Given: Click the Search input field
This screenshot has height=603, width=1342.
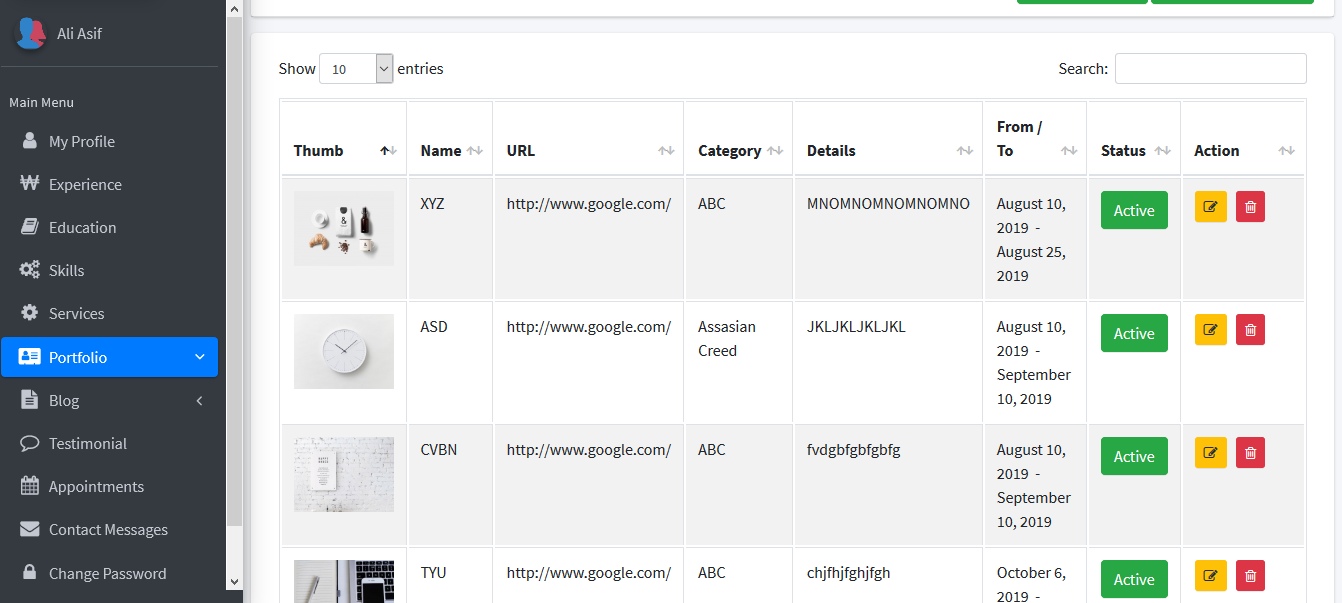Looking at the screenshot, I should pos(1210,69).
